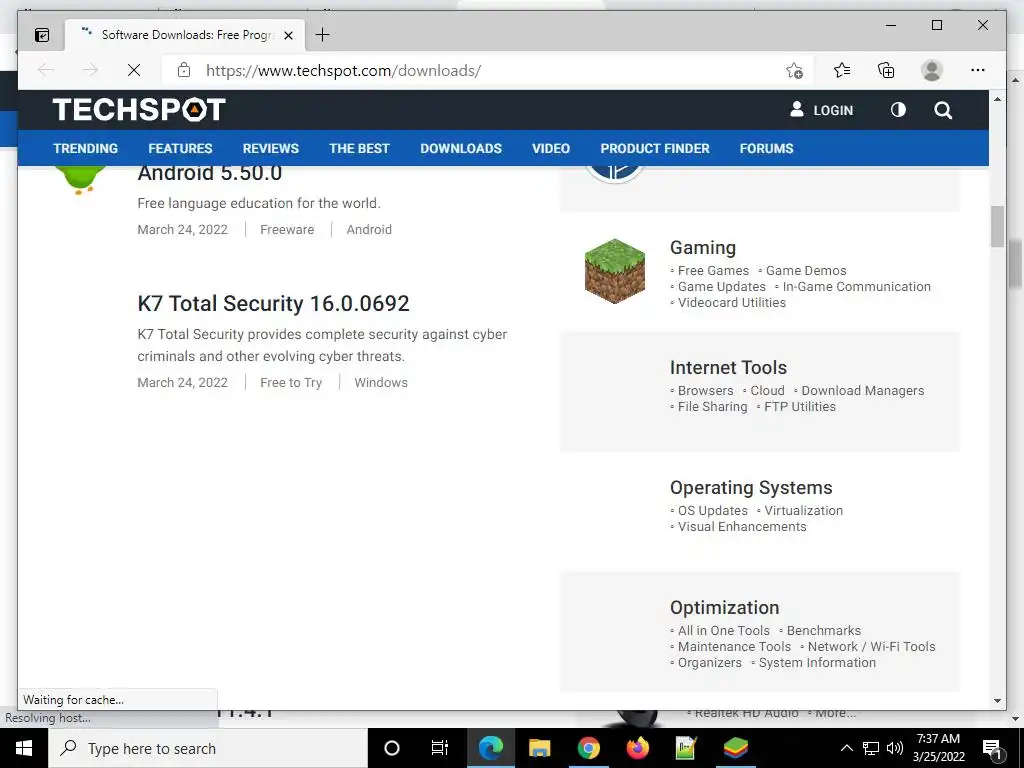Image resolution: width=1024 pixels, height=768 pixels.
Task: Open Task View in taskbar
Action: [x=440, y=748]
